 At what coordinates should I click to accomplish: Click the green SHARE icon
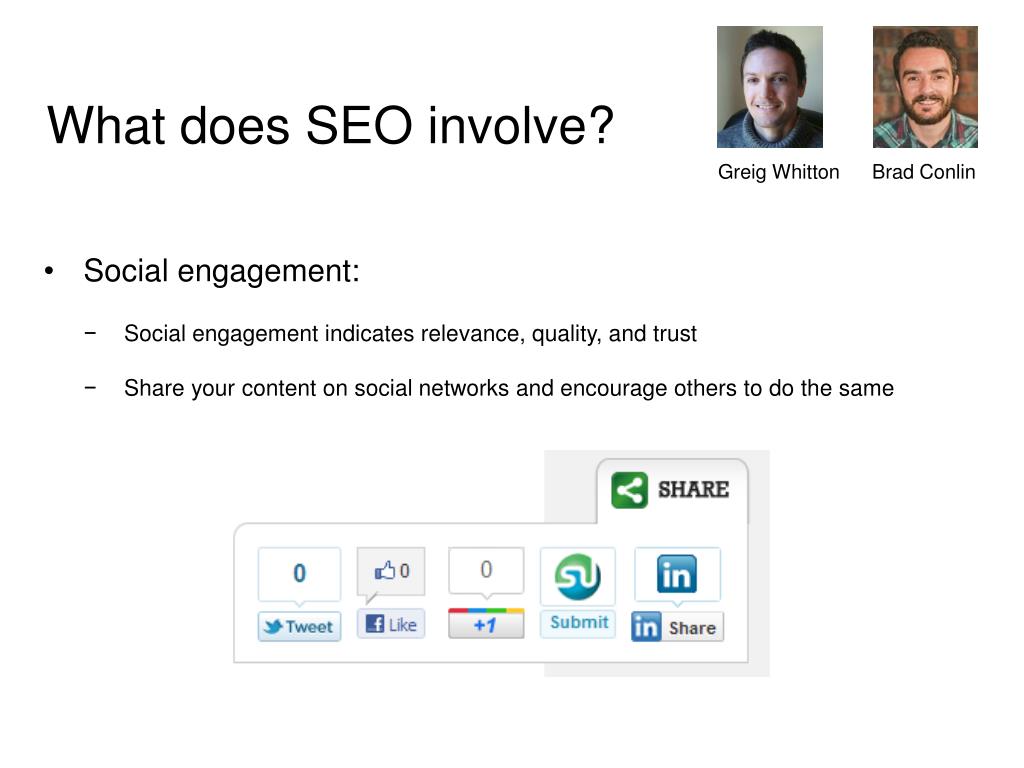pos(629,490)
